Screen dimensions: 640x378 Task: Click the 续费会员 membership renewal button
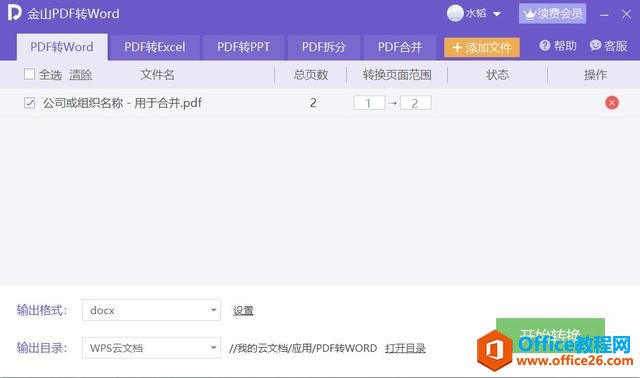[553, 14]
